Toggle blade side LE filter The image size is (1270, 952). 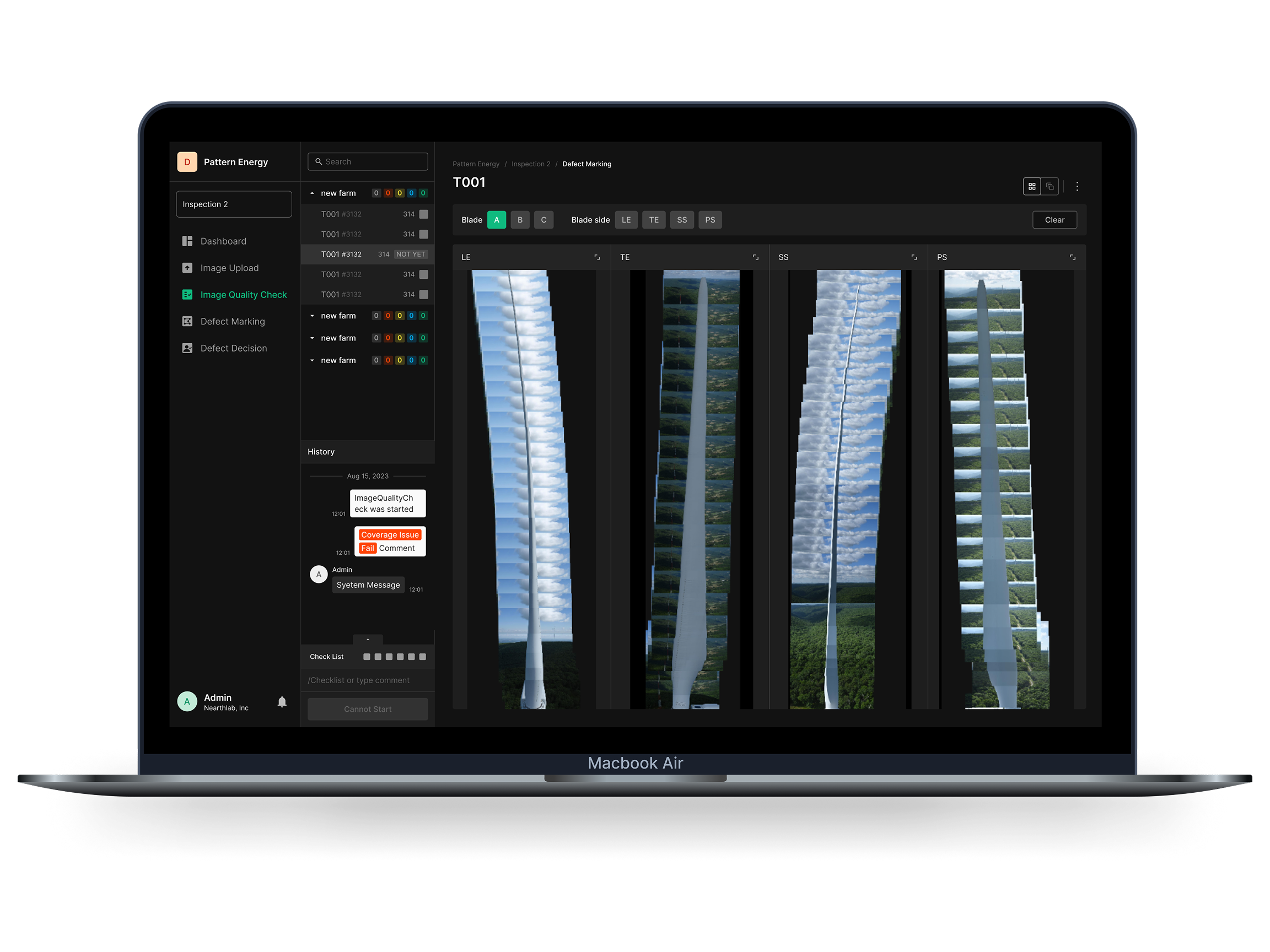click(x=626, y=220)
